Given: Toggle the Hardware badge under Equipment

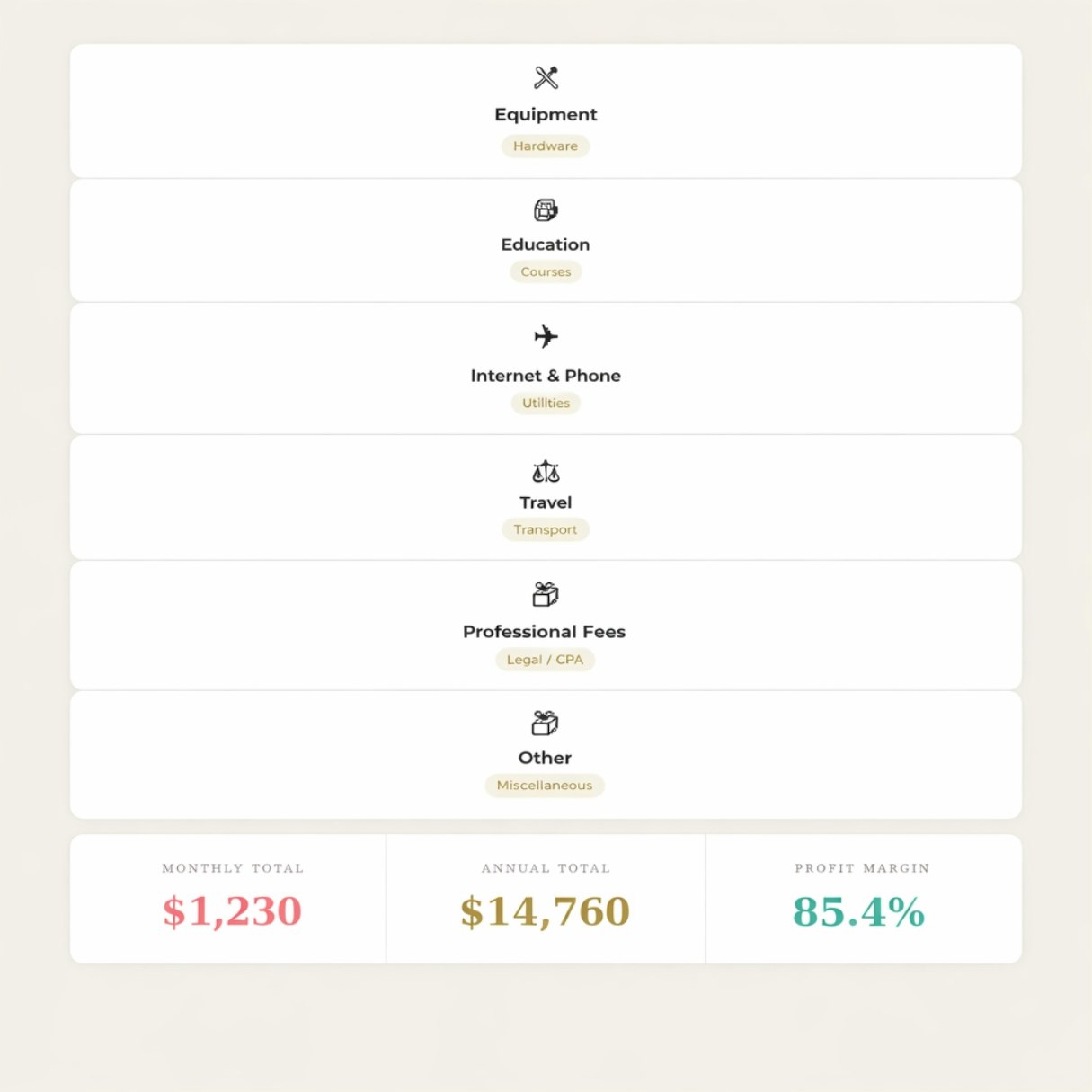Looking at the screenshot, I should pyautogui.click(x=546, y=146).
